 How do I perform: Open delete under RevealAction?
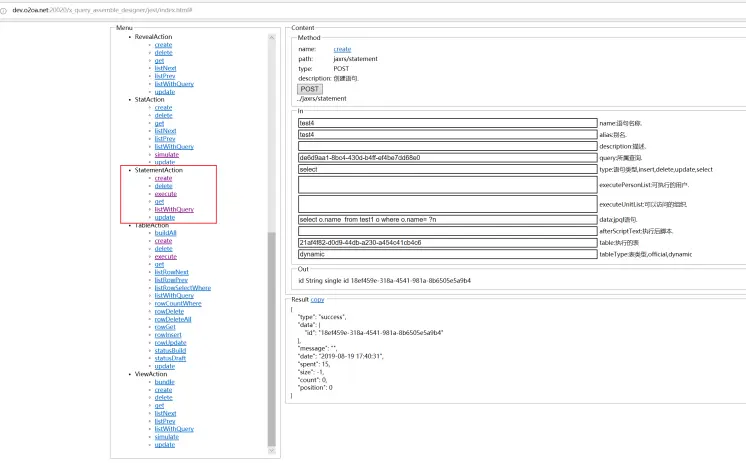pos(163,52)
